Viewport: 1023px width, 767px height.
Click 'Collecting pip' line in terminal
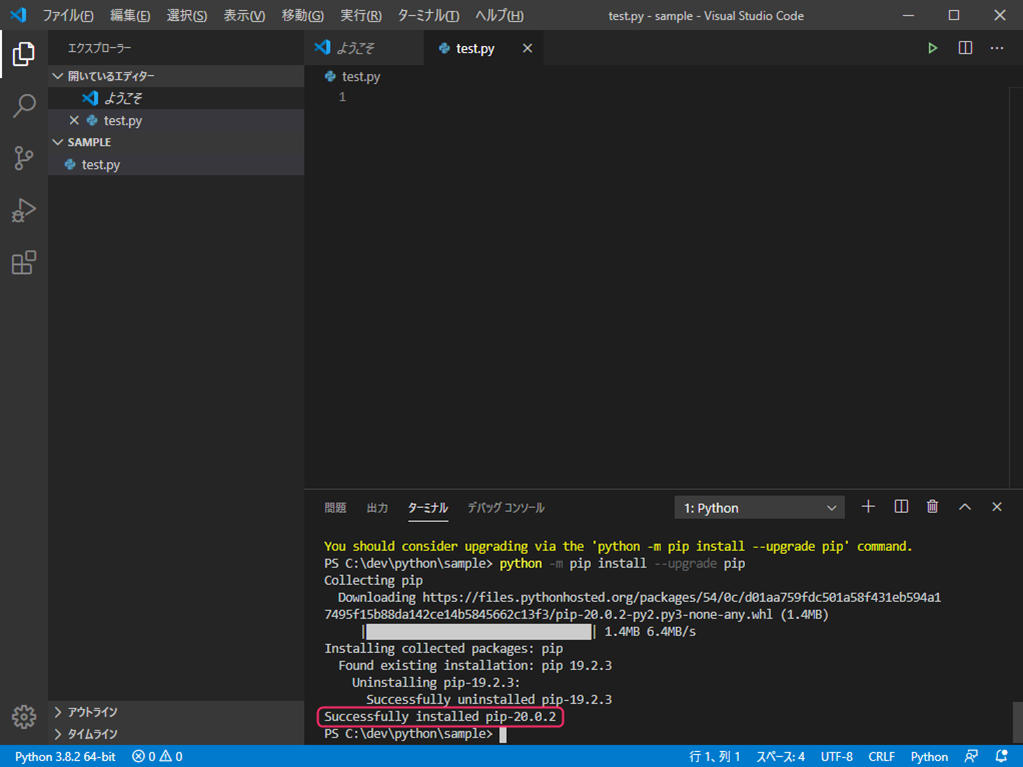(x=373, y=580)
